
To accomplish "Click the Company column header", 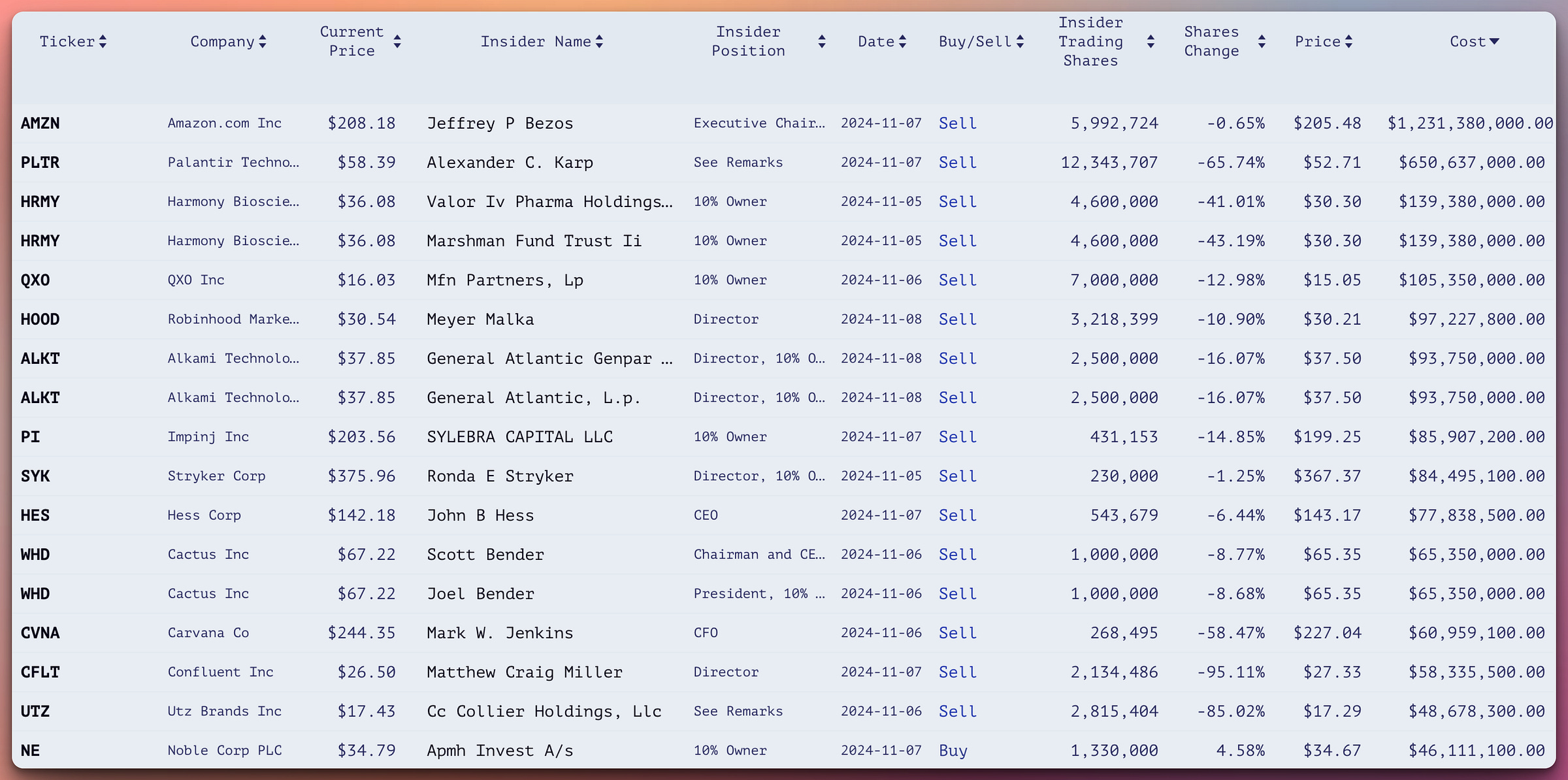I will point(222,42).
